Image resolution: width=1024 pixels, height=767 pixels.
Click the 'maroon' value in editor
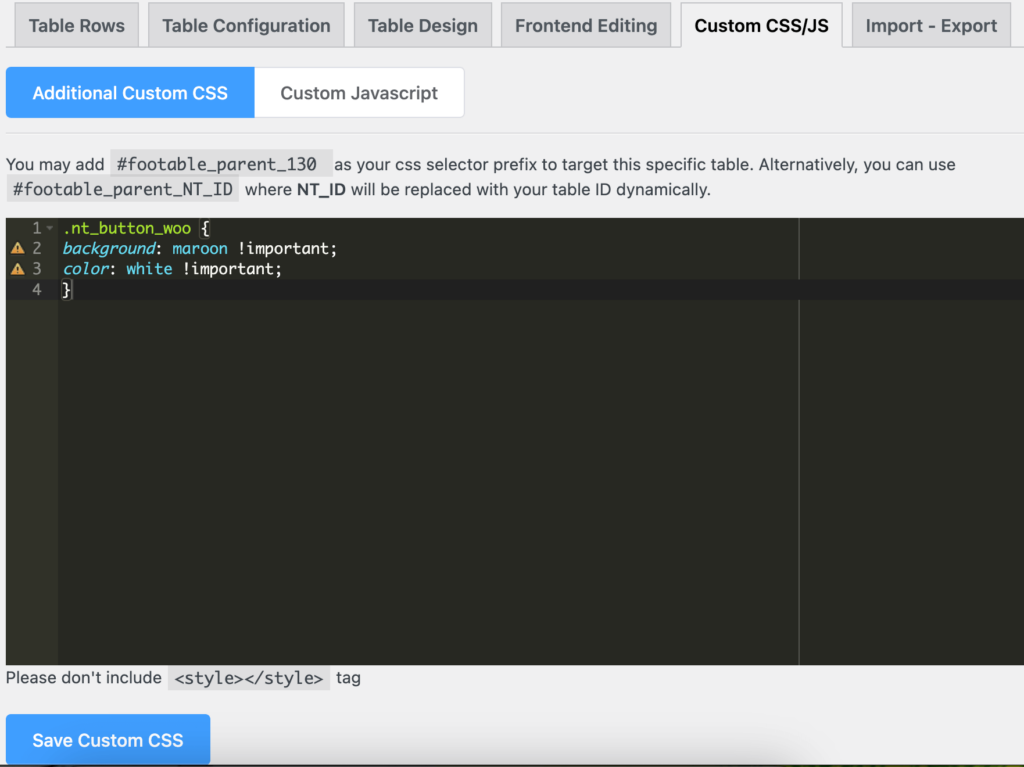coord(200,248)
